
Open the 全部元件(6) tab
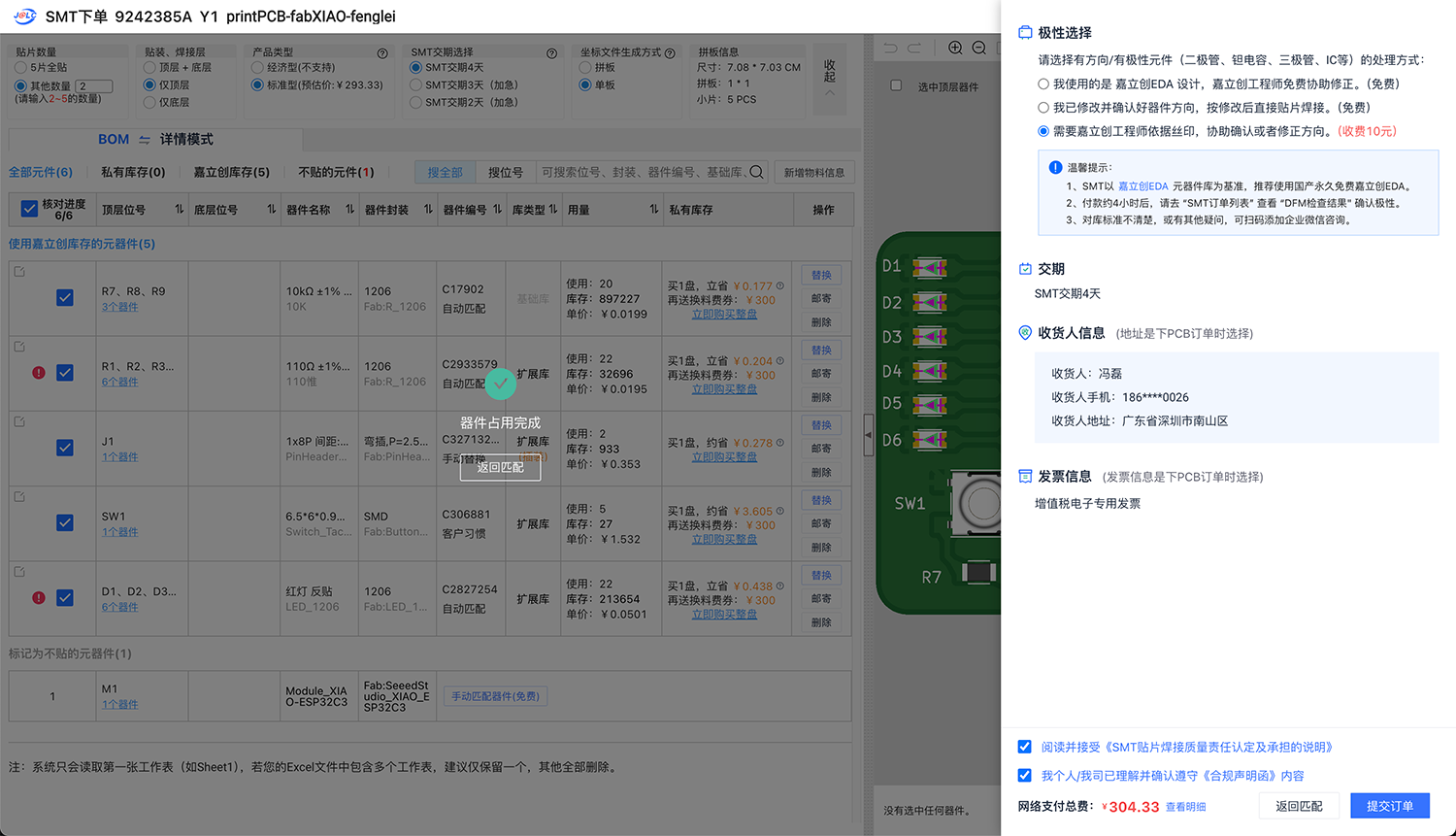41,172
